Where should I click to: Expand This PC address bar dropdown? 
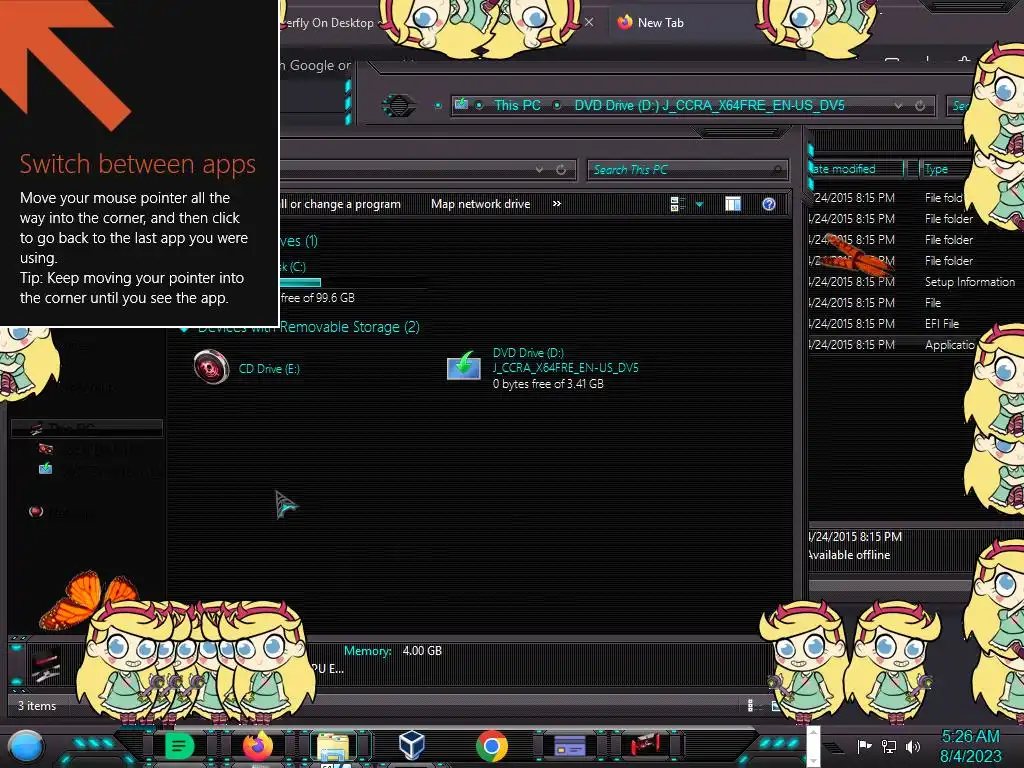click(539, 170)
